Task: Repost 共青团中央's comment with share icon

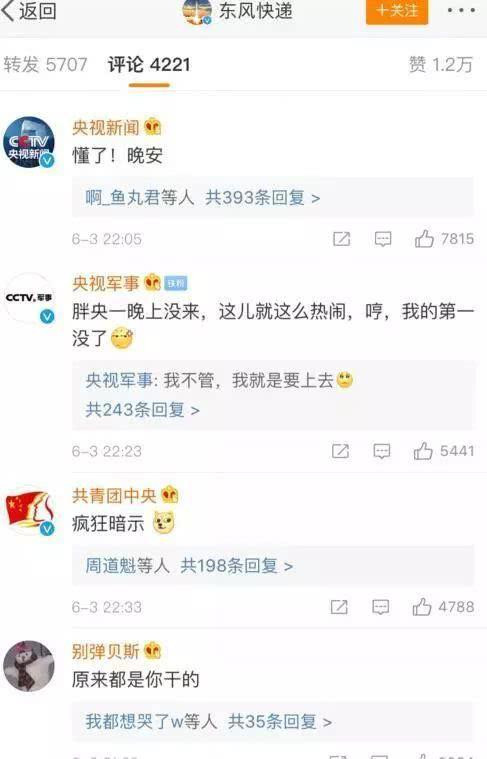Action: [x=339, y=607]
